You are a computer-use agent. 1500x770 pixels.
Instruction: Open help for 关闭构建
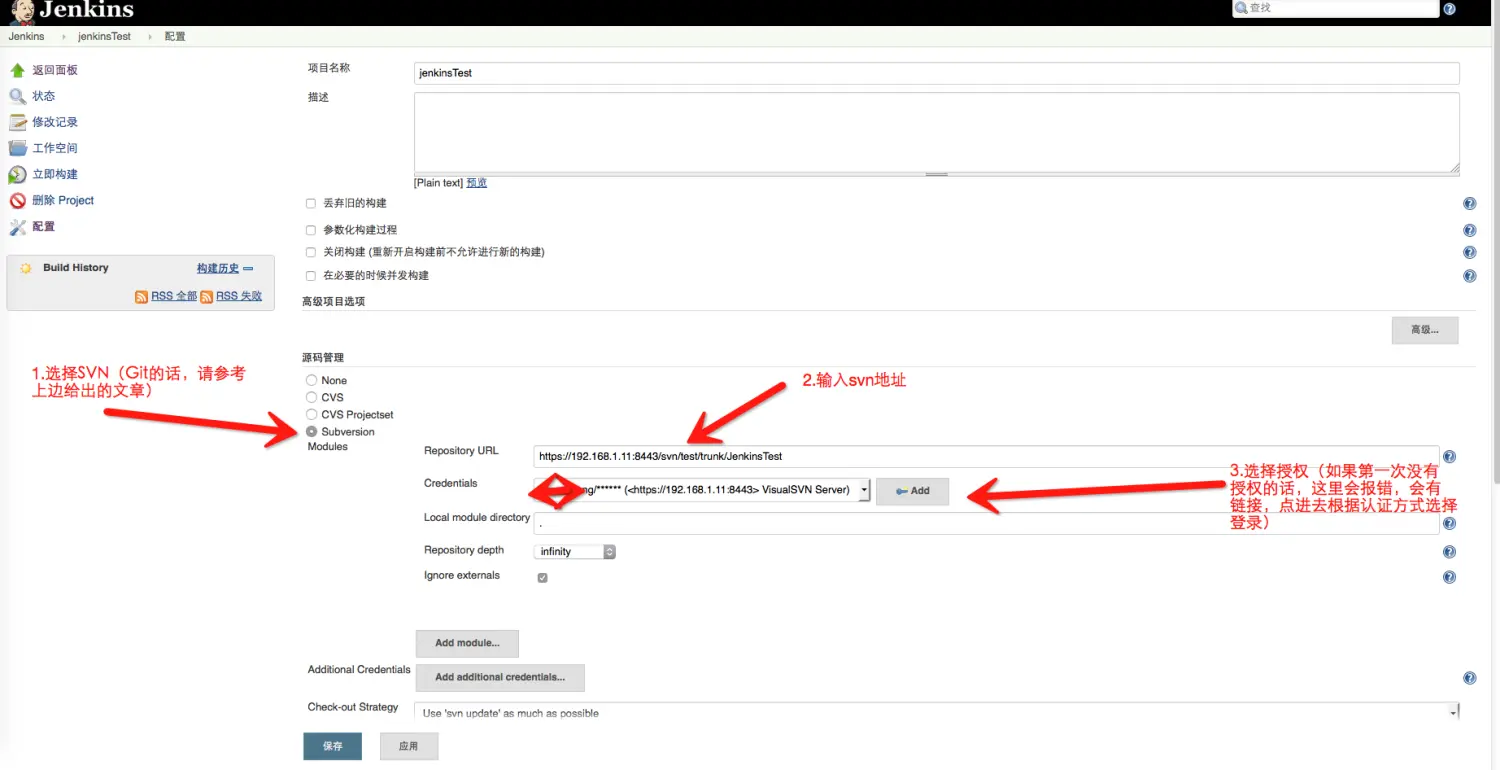tap(1469, 253)
